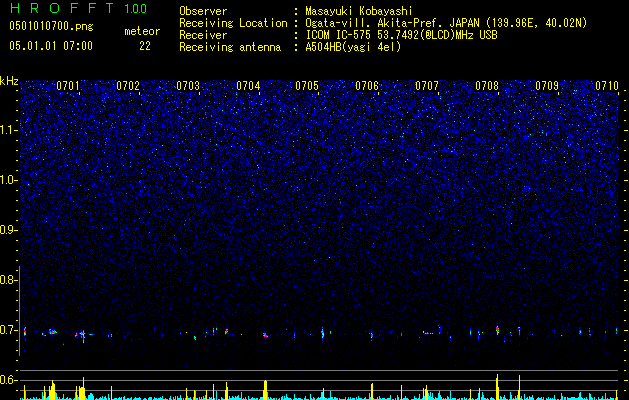Image resolution: width=629 pixels, height=400 pixels.
Task: Click the 0703 time marker
Action: coord(188,86)
